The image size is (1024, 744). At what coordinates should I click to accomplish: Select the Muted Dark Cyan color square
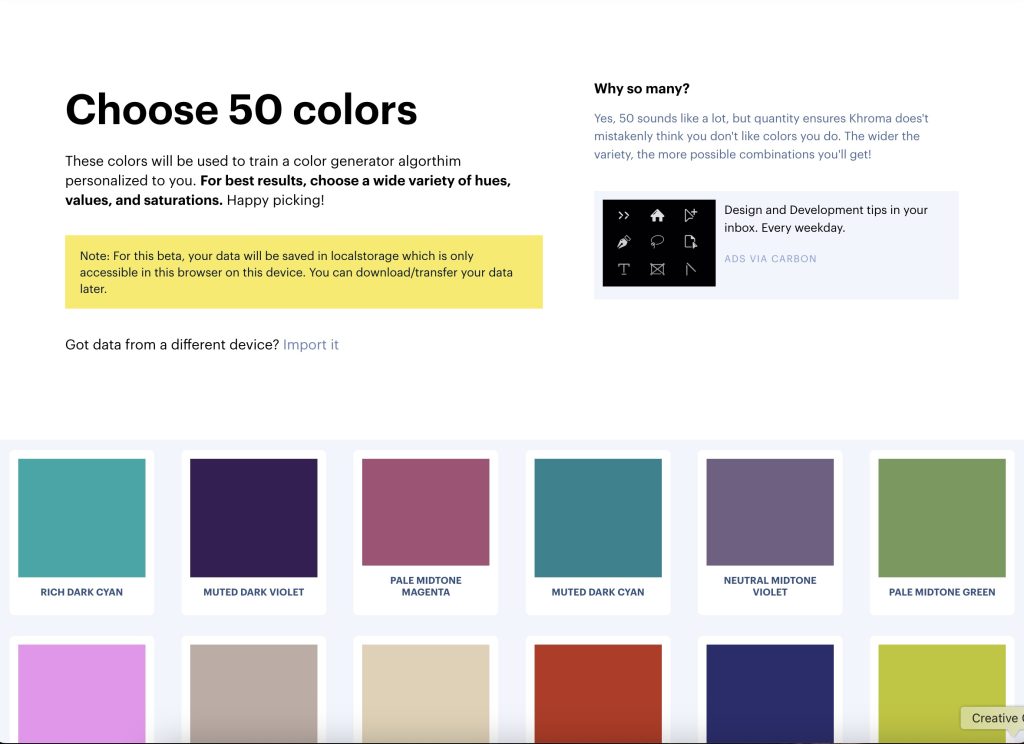tap(598, 518)
